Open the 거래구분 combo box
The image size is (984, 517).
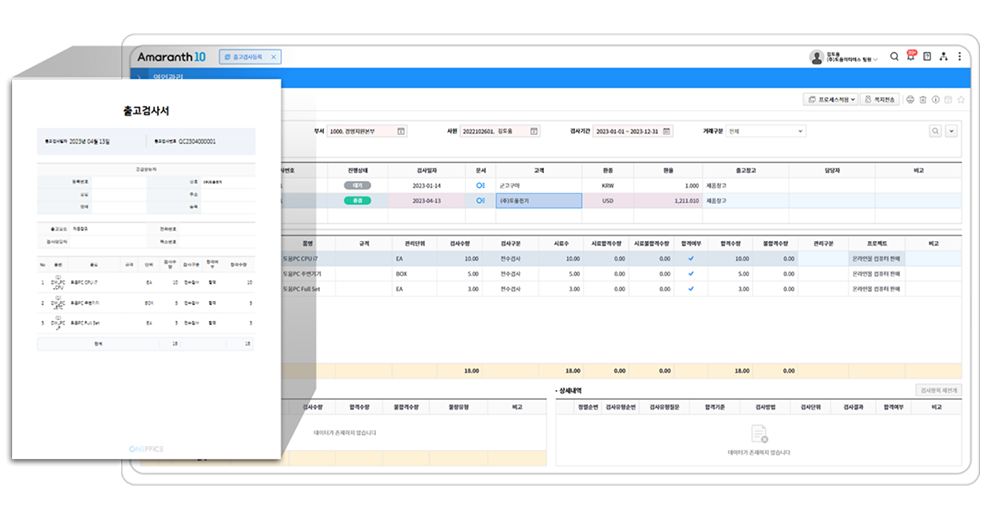click(766, 131)
